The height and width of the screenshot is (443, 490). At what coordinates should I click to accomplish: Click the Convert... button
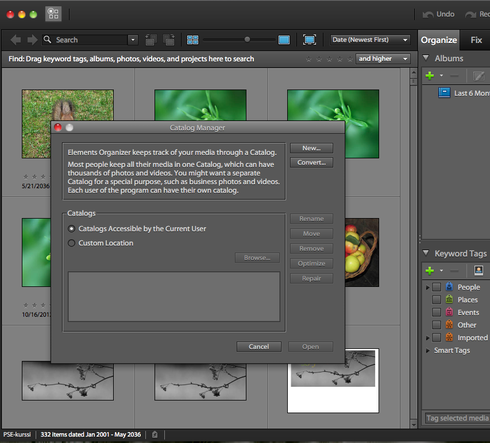pos(311,163)
